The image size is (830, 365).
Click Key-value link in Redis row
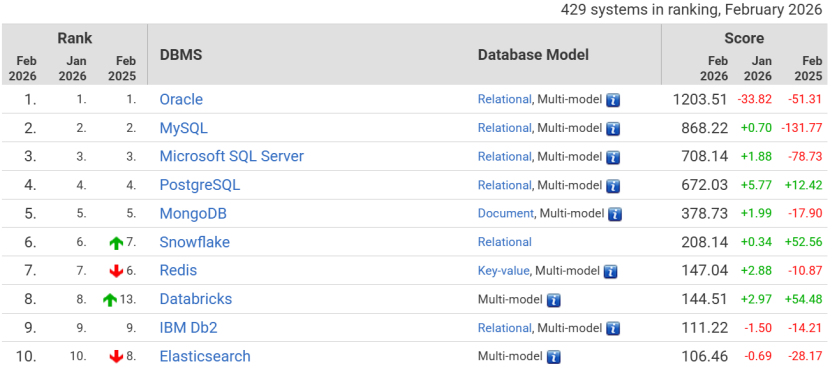(x=503, y=271)
